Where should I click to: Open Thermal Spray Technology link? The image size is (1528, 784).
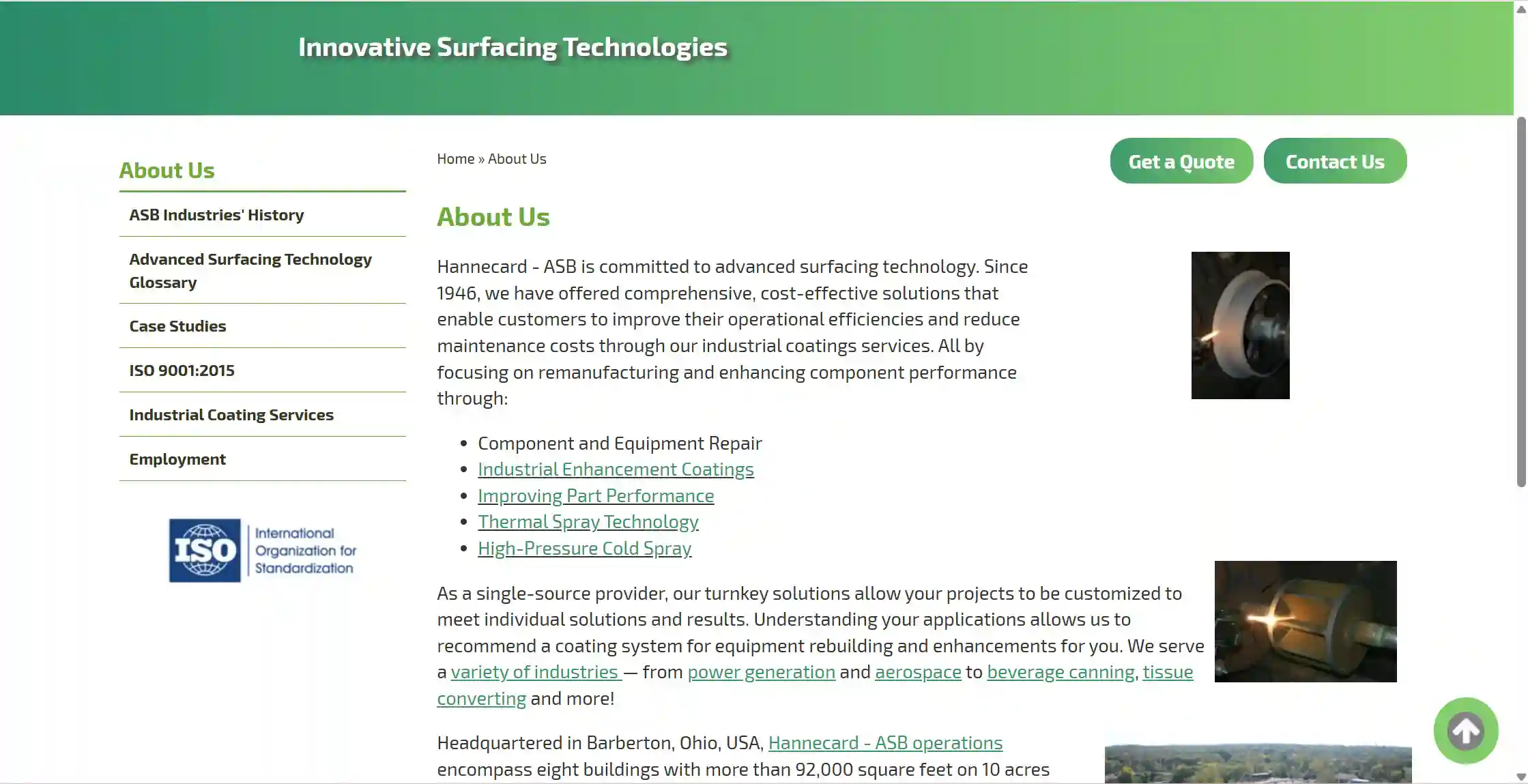click(588, 522)
